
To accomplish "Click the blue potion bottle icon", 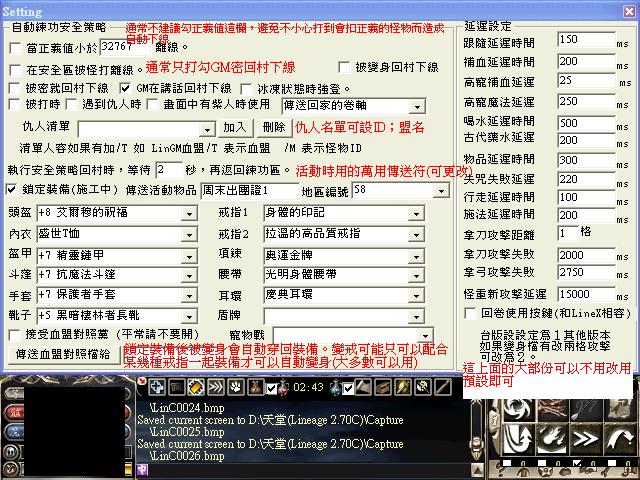I will pyautogui.click(x=335, y=387).
